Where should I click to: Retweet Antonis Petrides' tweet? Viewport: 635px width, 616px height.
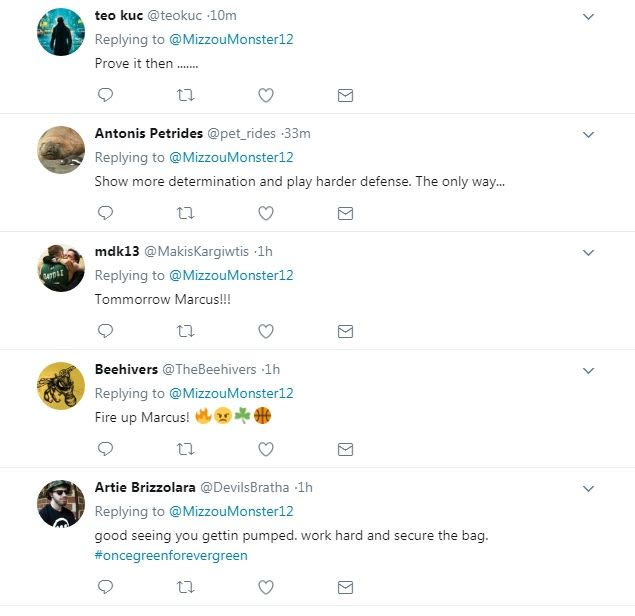185,213
